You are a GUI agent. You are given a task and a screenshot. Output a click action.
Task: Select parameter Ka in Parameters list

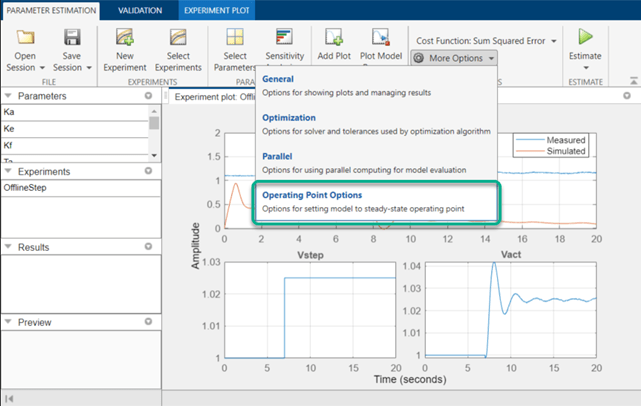[75, 112]
